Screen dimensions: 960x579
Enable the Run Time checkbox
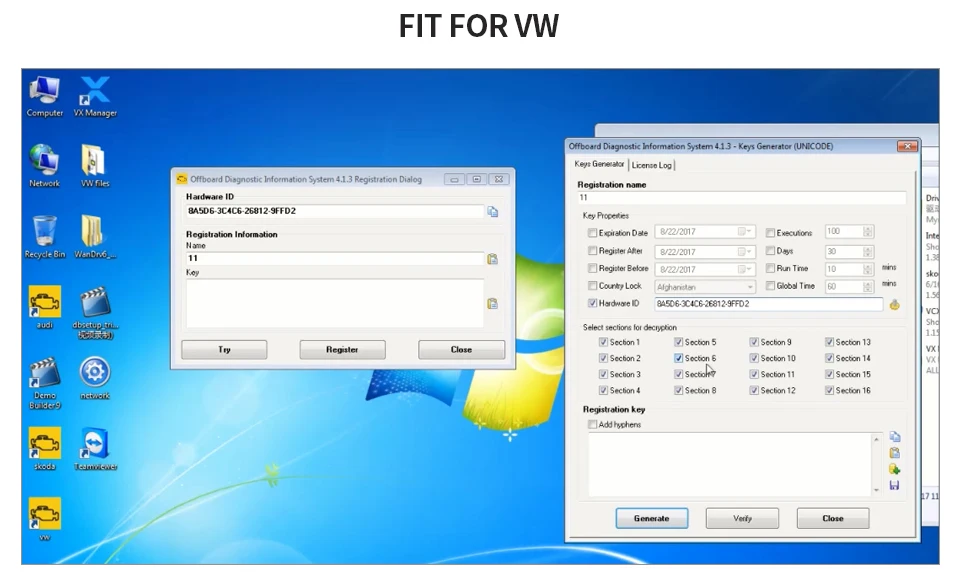[770, 268]
